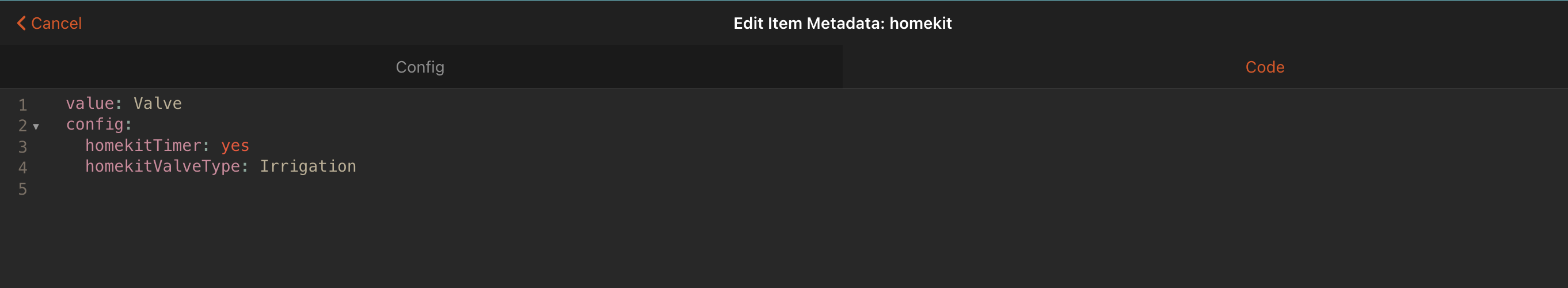Click line number 2 in gutter
This screenshot has height=288, width=1568.
click(x=22, y=126)
